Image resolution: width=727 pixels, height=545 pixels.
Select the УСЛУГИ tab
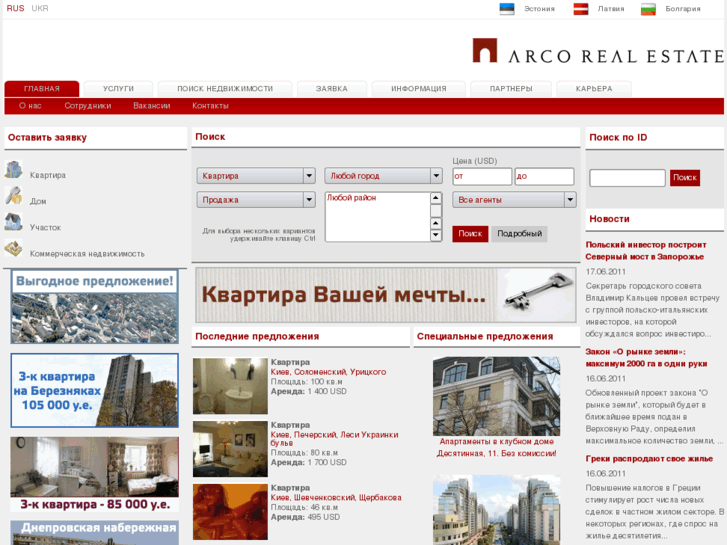pyautogui.click(x=118, y=89)
